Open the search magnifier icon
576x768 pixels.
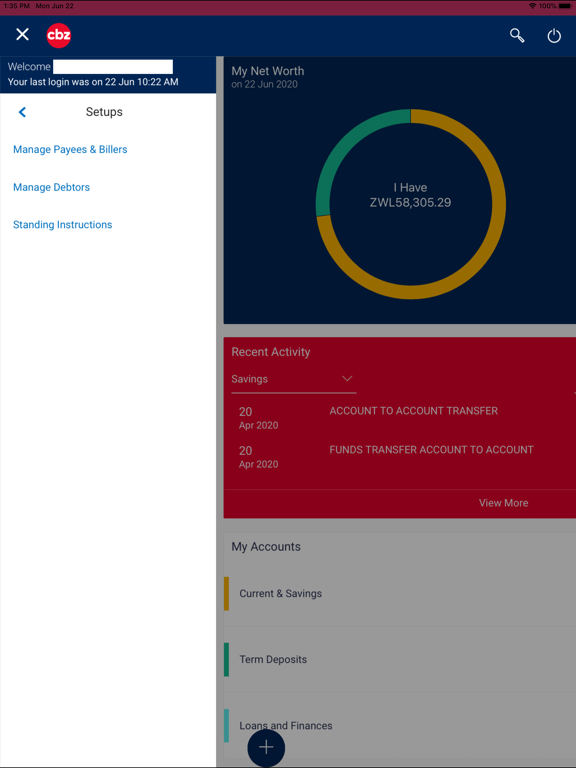coord(517,35)
